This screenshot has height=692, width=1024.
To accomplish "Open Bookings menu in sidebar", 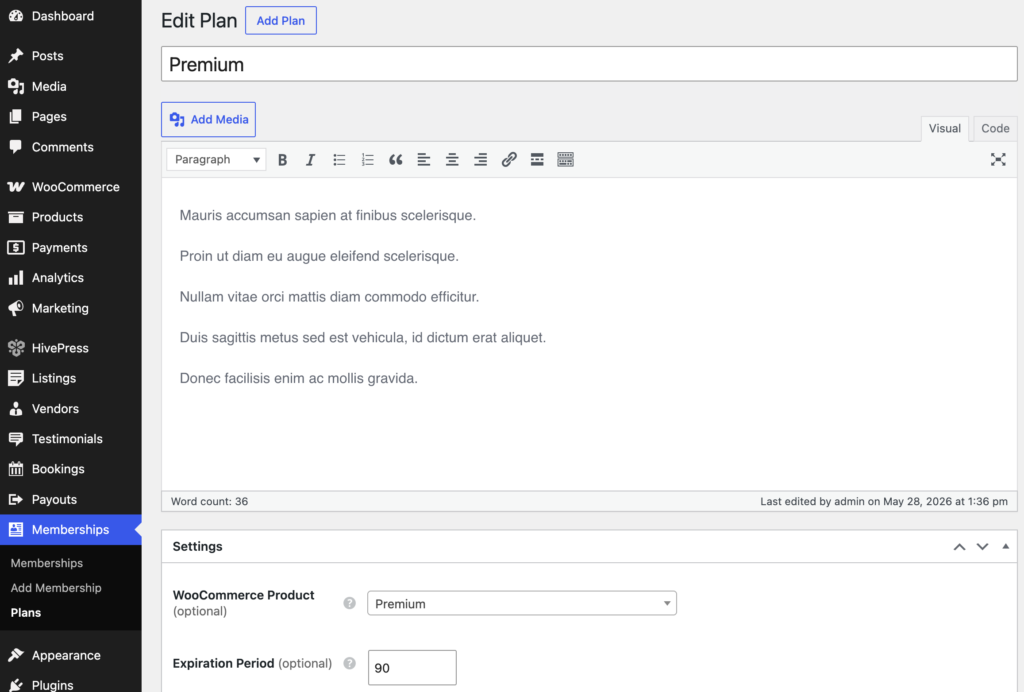I will (x=71, y=469).
